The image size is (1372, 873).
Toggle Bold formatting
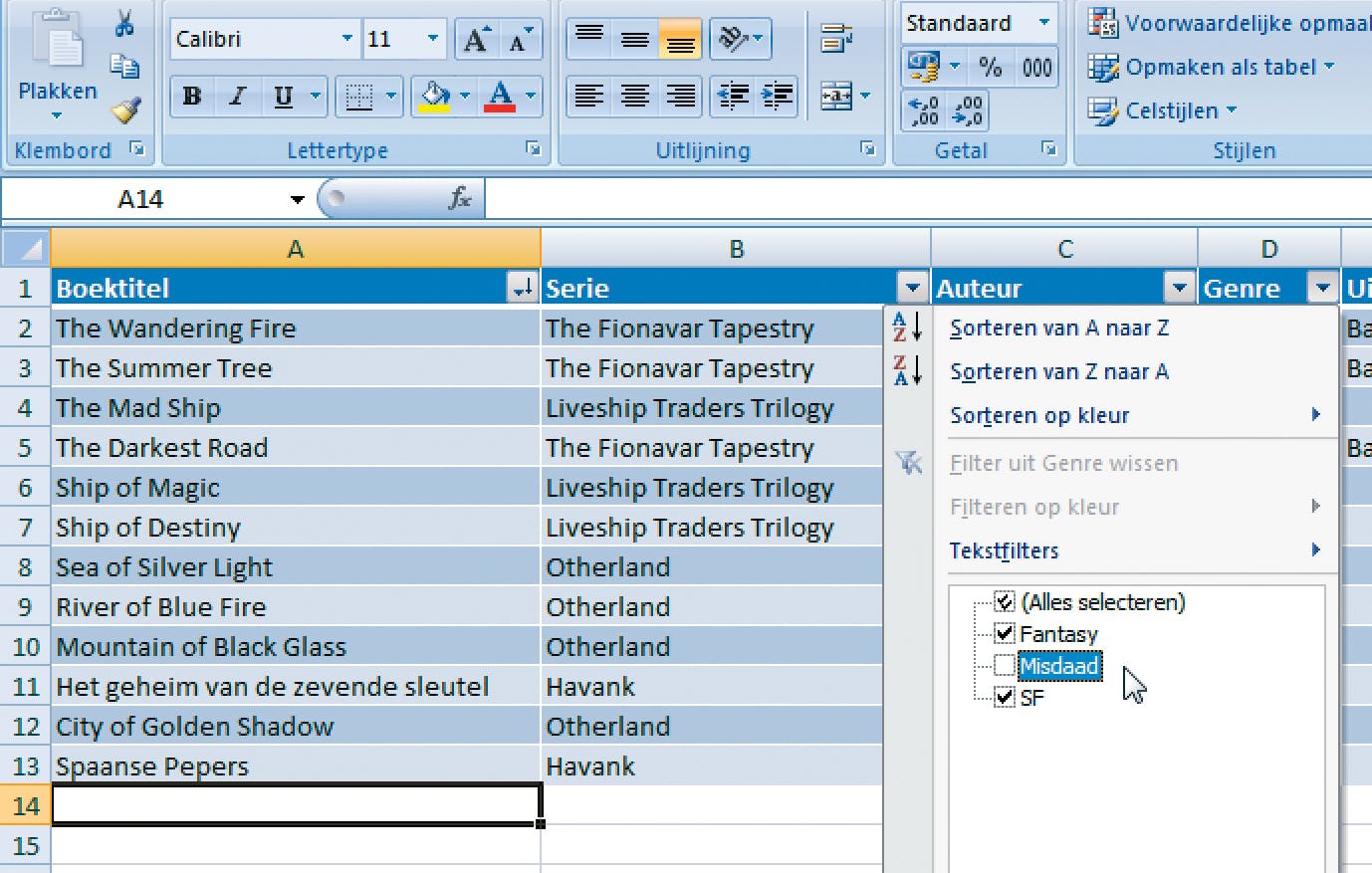point(192,97)
